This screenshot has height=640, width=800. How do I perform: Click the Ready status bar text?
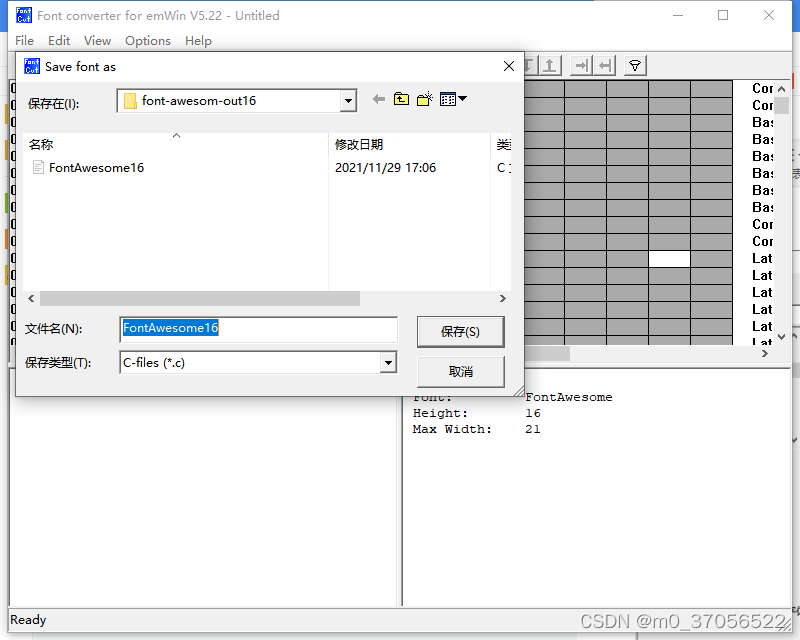[28, 620]
